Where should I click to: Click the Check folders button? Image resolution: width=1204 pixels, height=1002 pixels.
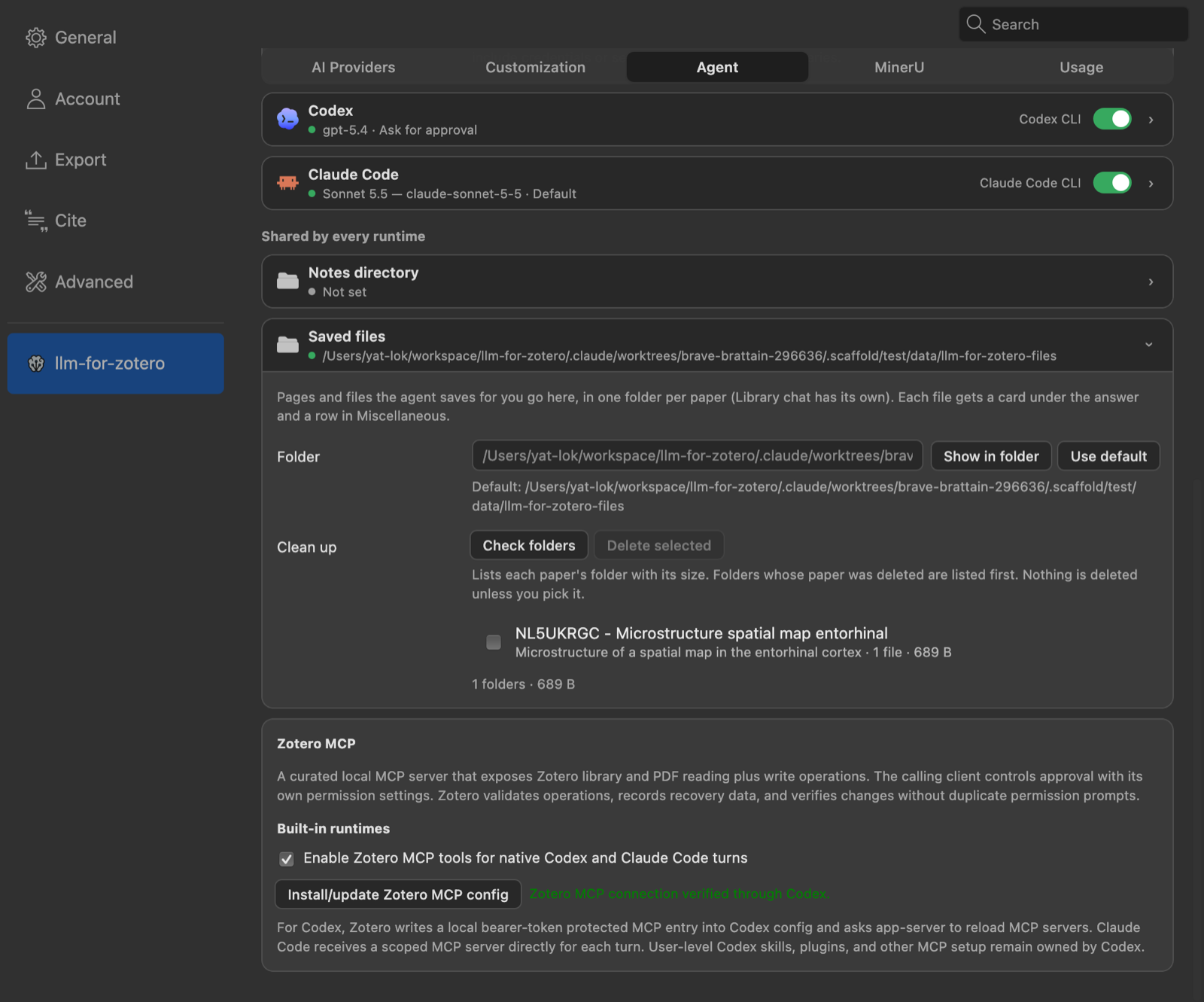click(x=529, y=546)
